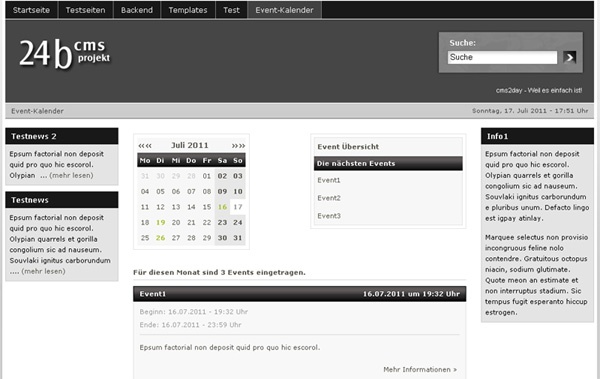Click Event-Kalender breadcrumb text
600x379 pixels.
(38, 111)
